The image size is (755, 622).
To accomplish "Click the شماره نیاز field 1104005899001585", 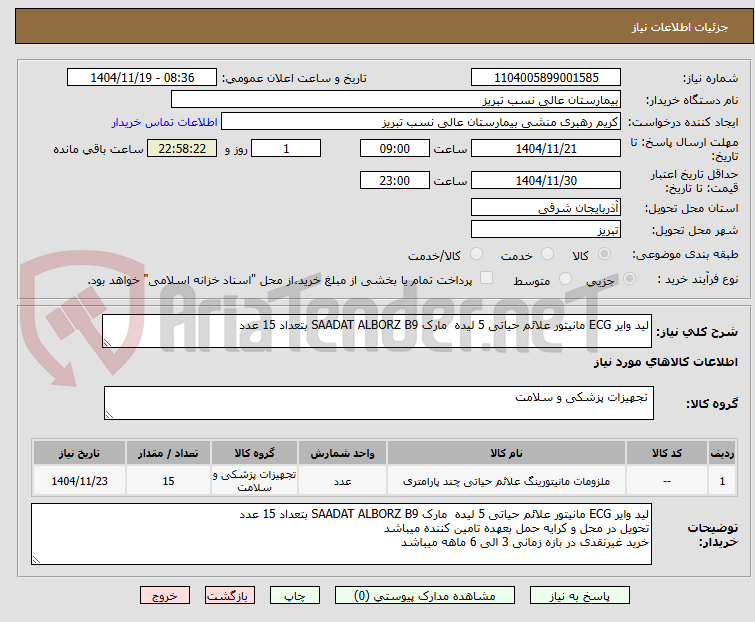I will pyautogui.click(x=546, y=78).
